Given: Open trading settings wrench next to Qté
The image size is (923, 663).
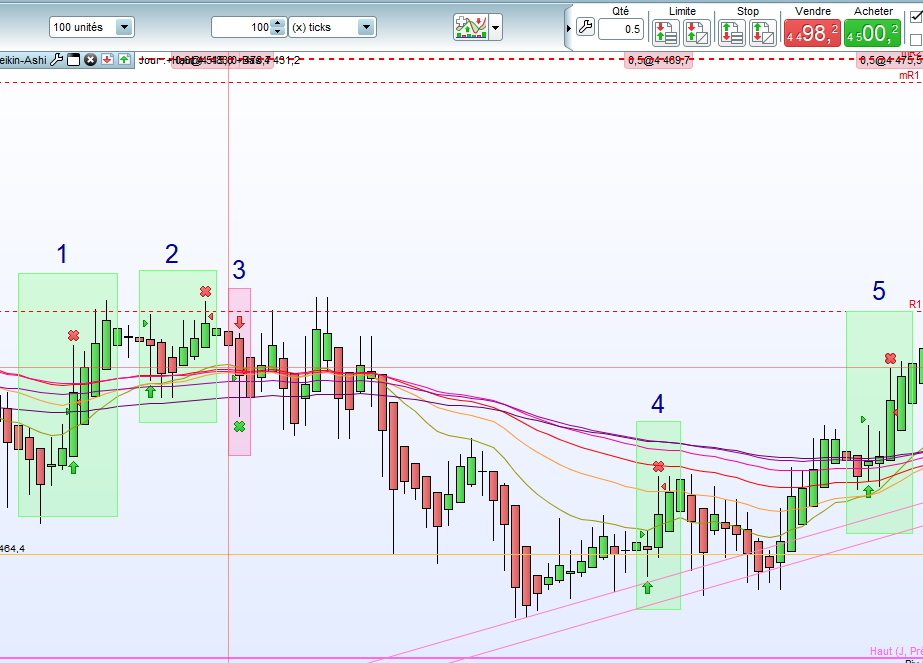Looking at the screenshot, I should tap(585, 27).
